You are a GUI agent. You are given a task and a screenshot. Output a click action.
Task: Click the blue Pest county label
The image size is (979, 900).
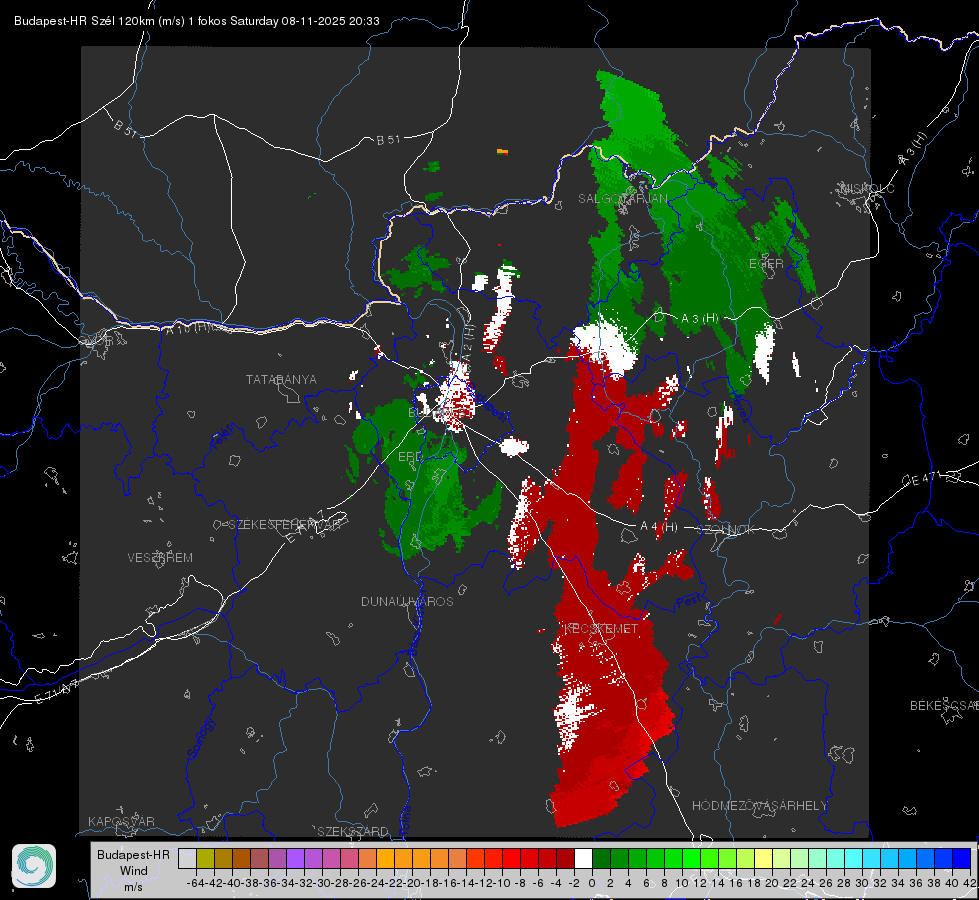[687, 602]
